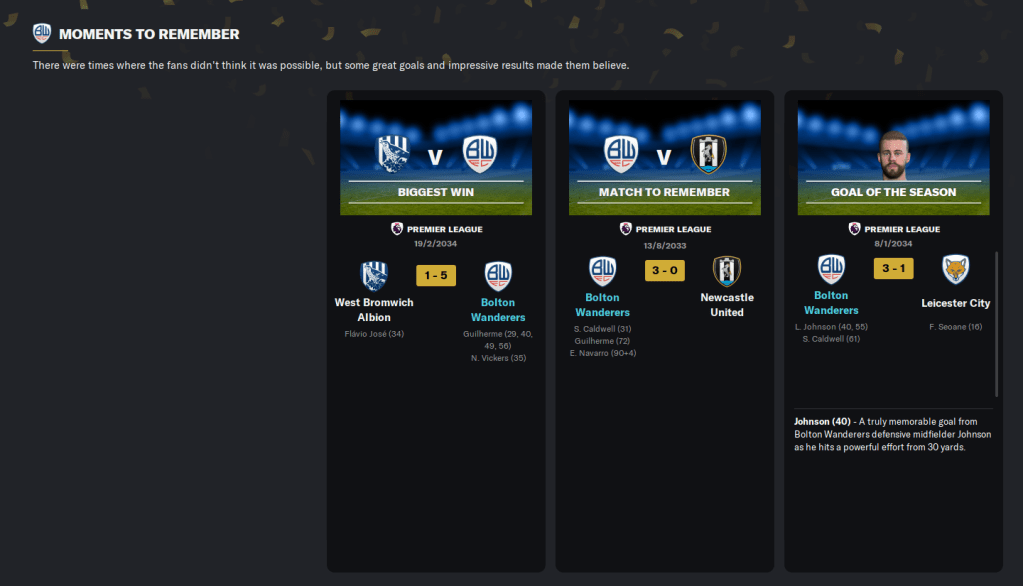Click Newcastle United crest in Match to Remember banner

pos(709,154)
